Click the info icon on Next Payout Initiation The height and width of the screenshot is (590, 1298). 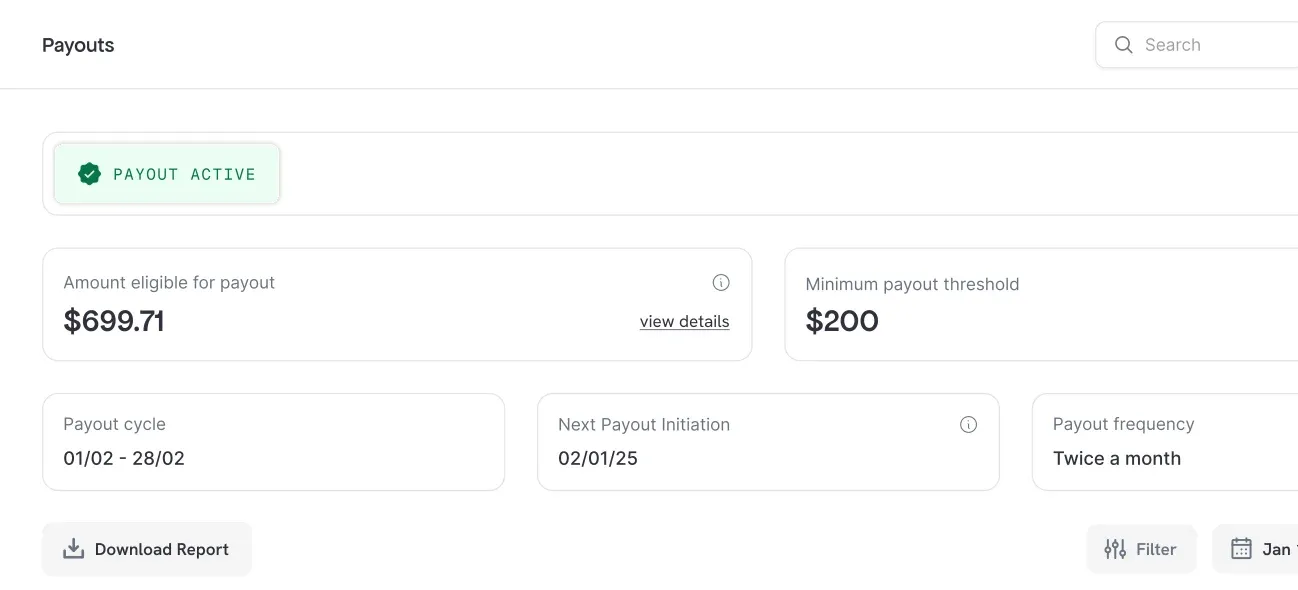point(968,424)
